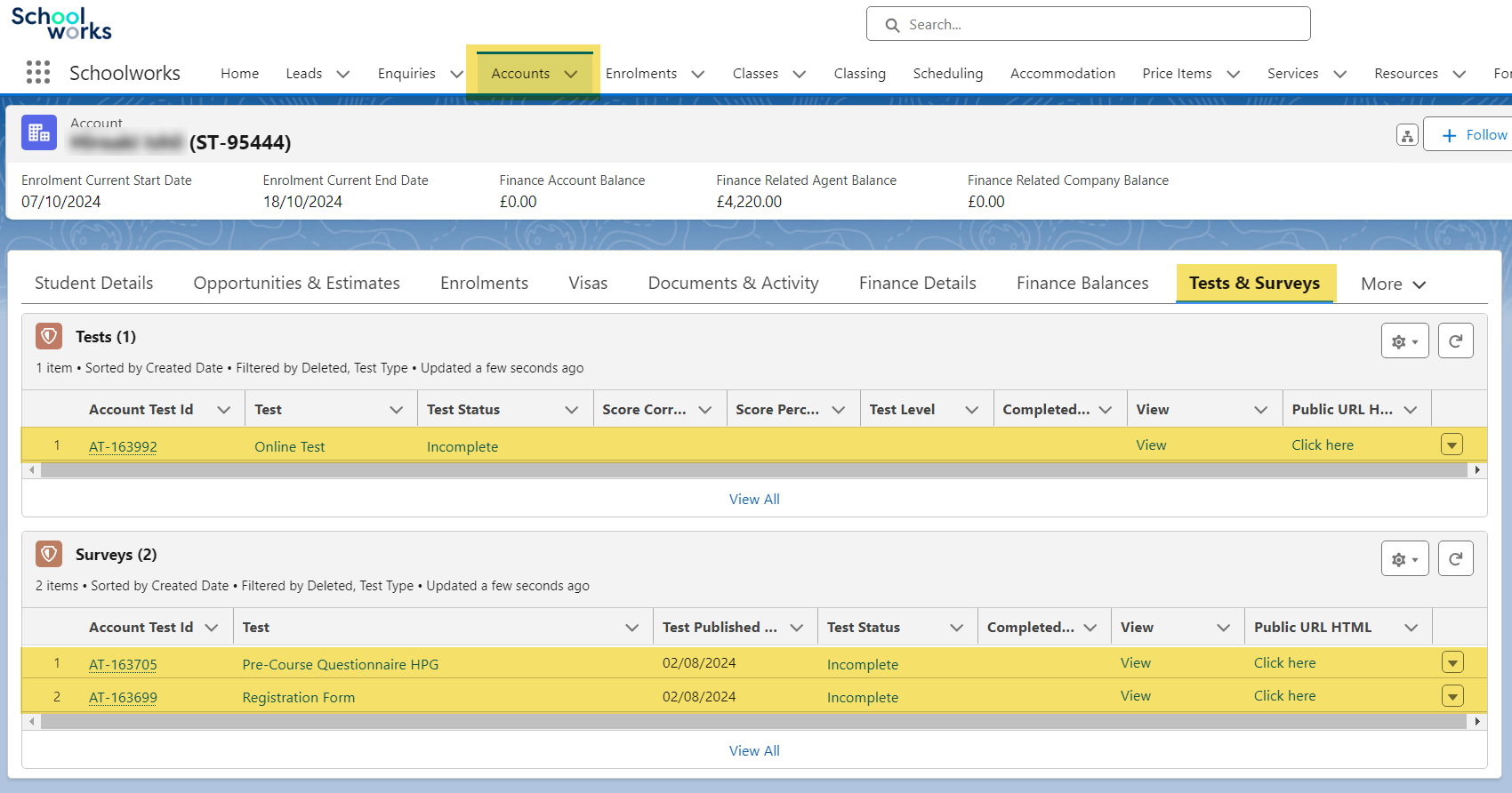
Task: Click the Schoolworks logo
Action: (x=61, y=23)
